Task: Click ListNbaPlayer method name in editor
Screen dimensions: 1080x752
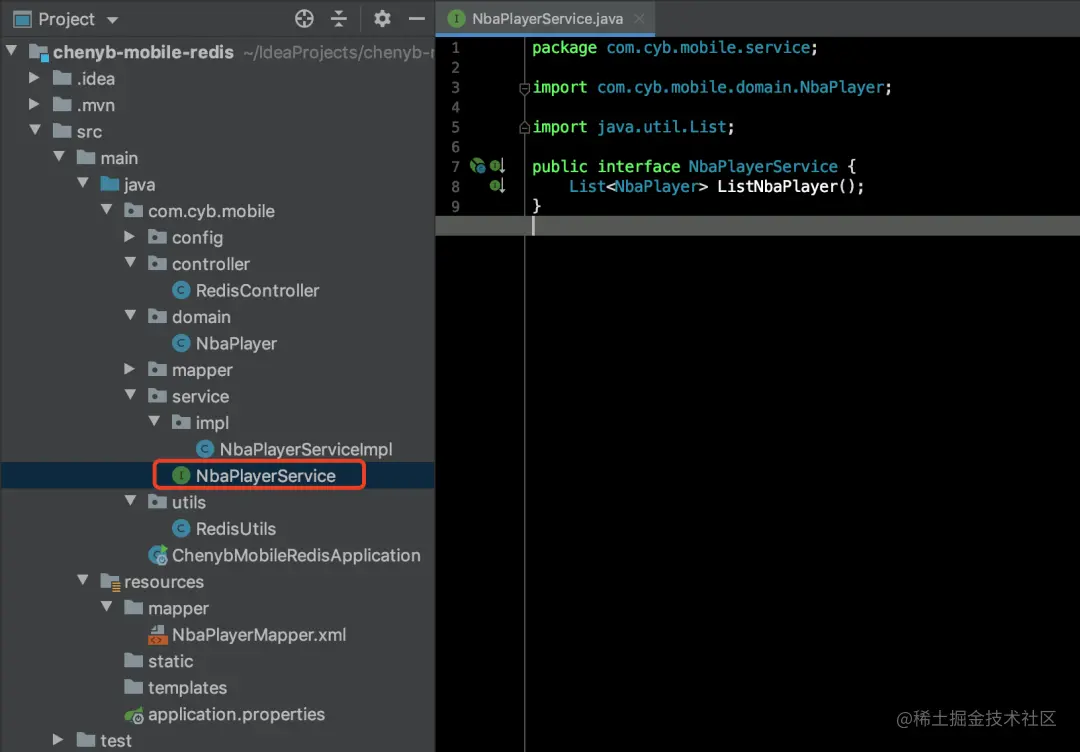Action: click(777, 186)
